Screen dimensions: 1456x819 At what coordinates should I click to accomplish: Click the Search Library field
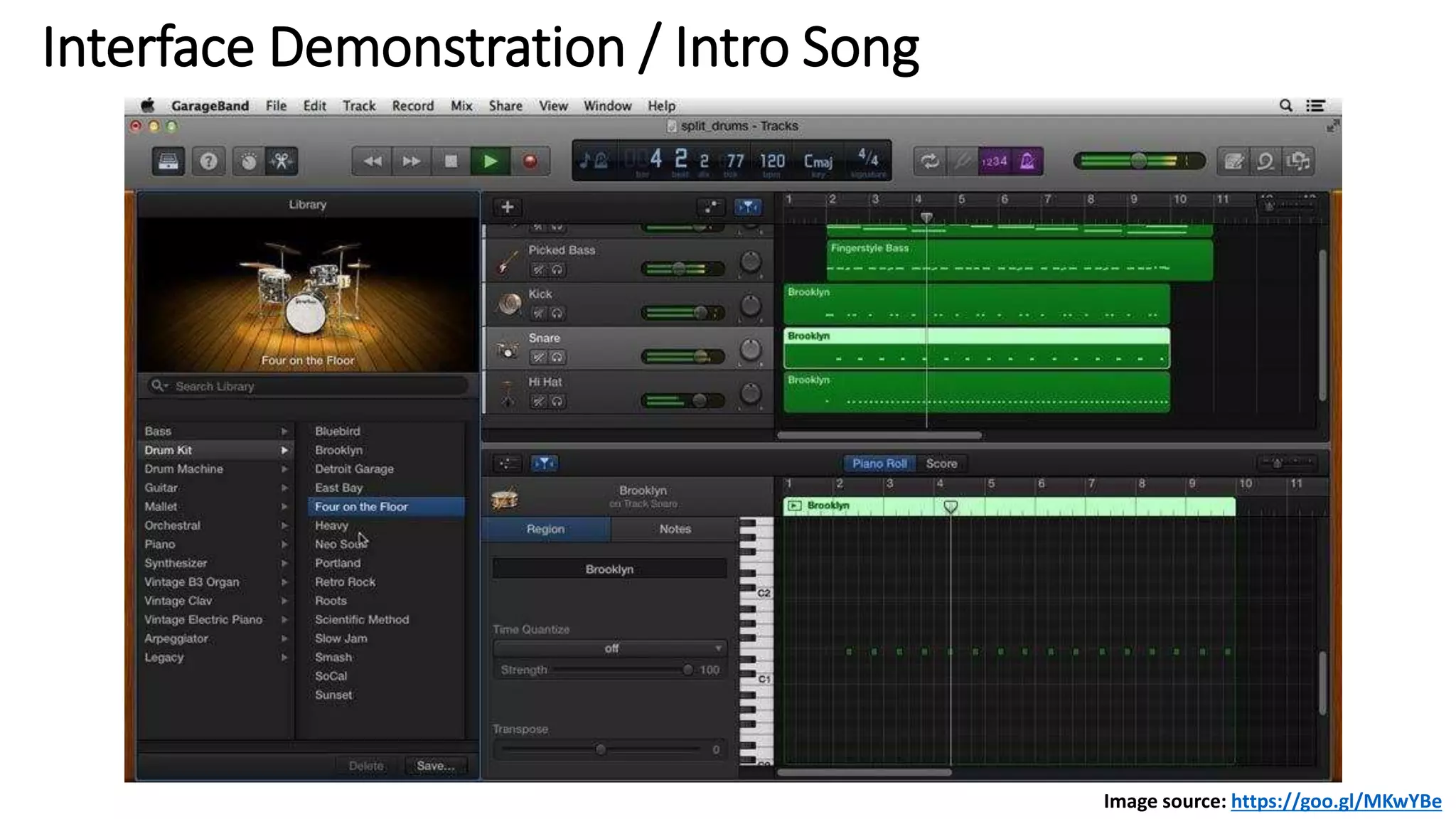(307, 386)
